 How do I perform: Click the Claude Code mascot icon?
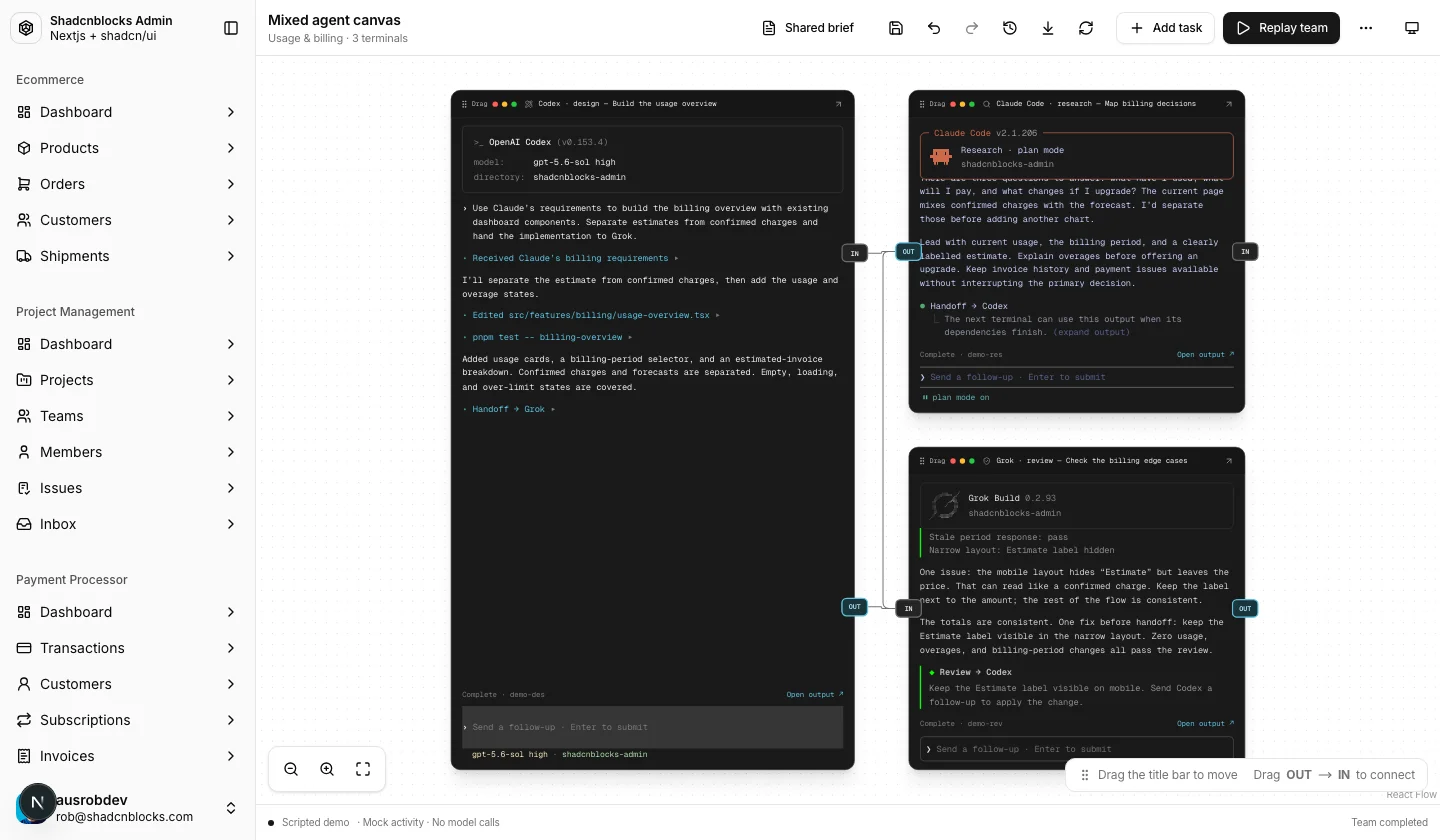coord(940,157)
